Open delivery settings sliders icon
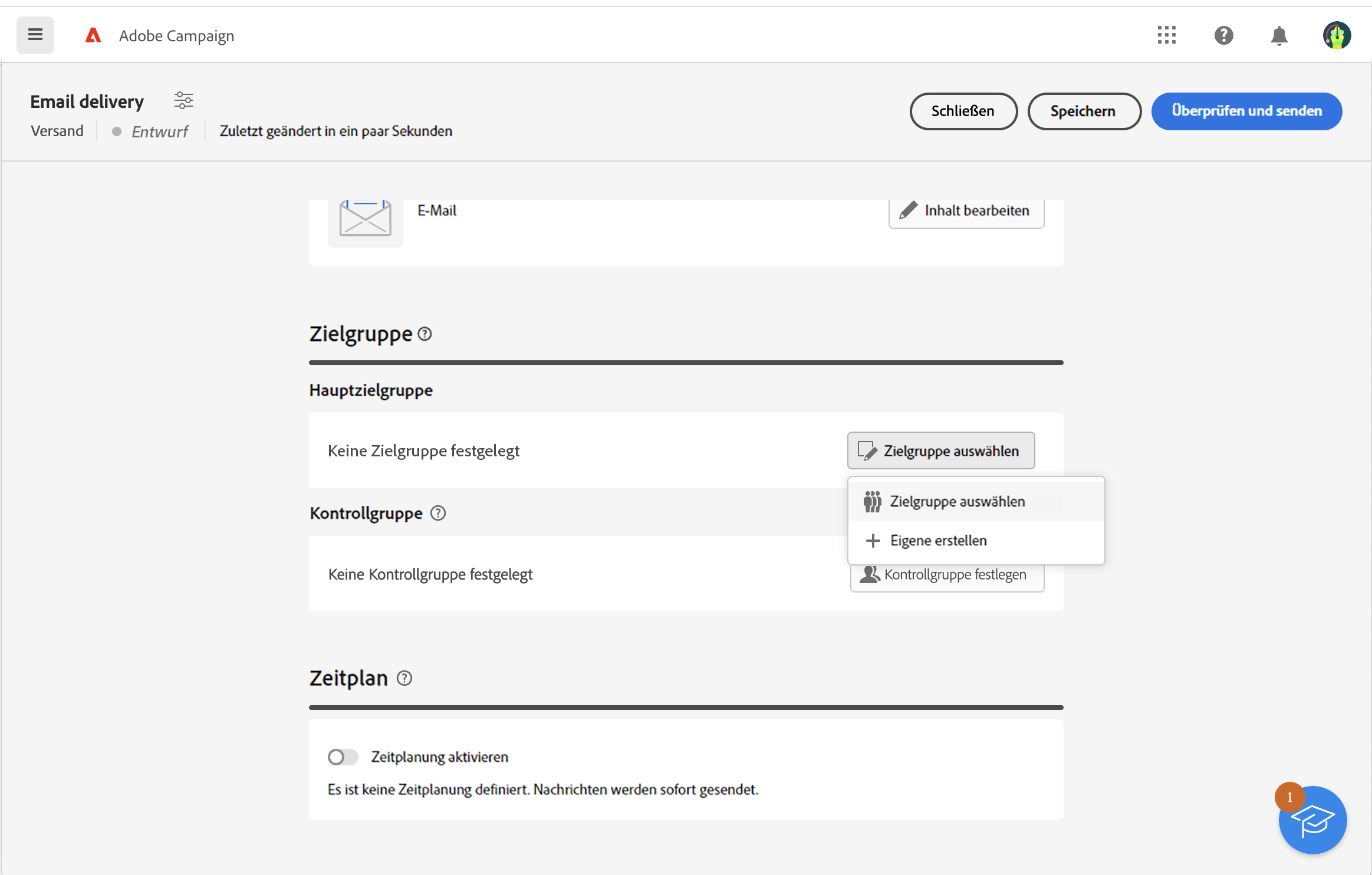The height and width of the screenshot is (875, 1372). tap(183, 100)
